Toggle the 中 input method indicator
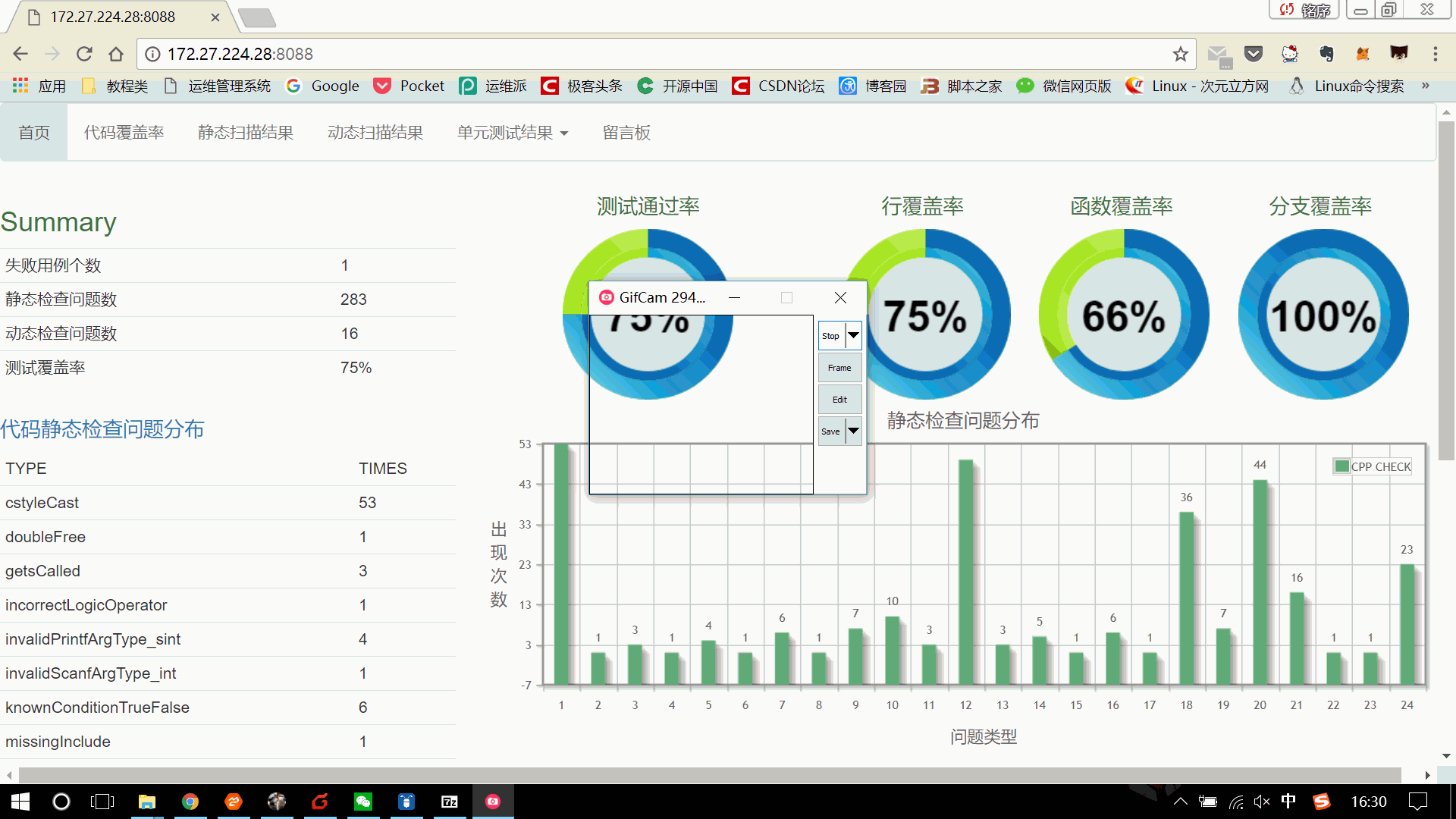Viewport: 1456px width, 819px height. click(x=1288, y=802)
